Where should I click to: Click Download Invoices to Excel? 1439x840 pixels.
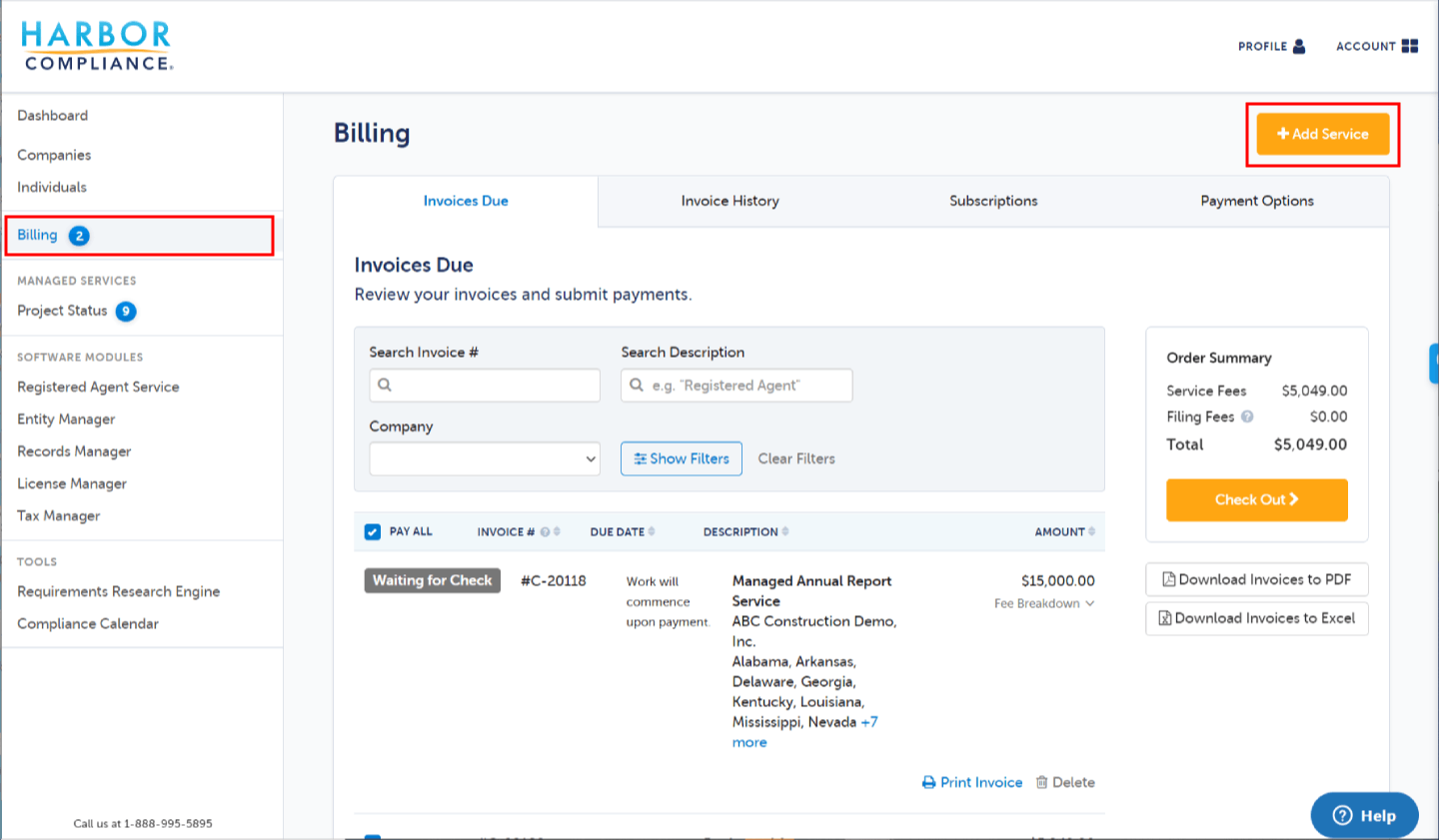click(1257, 619)
